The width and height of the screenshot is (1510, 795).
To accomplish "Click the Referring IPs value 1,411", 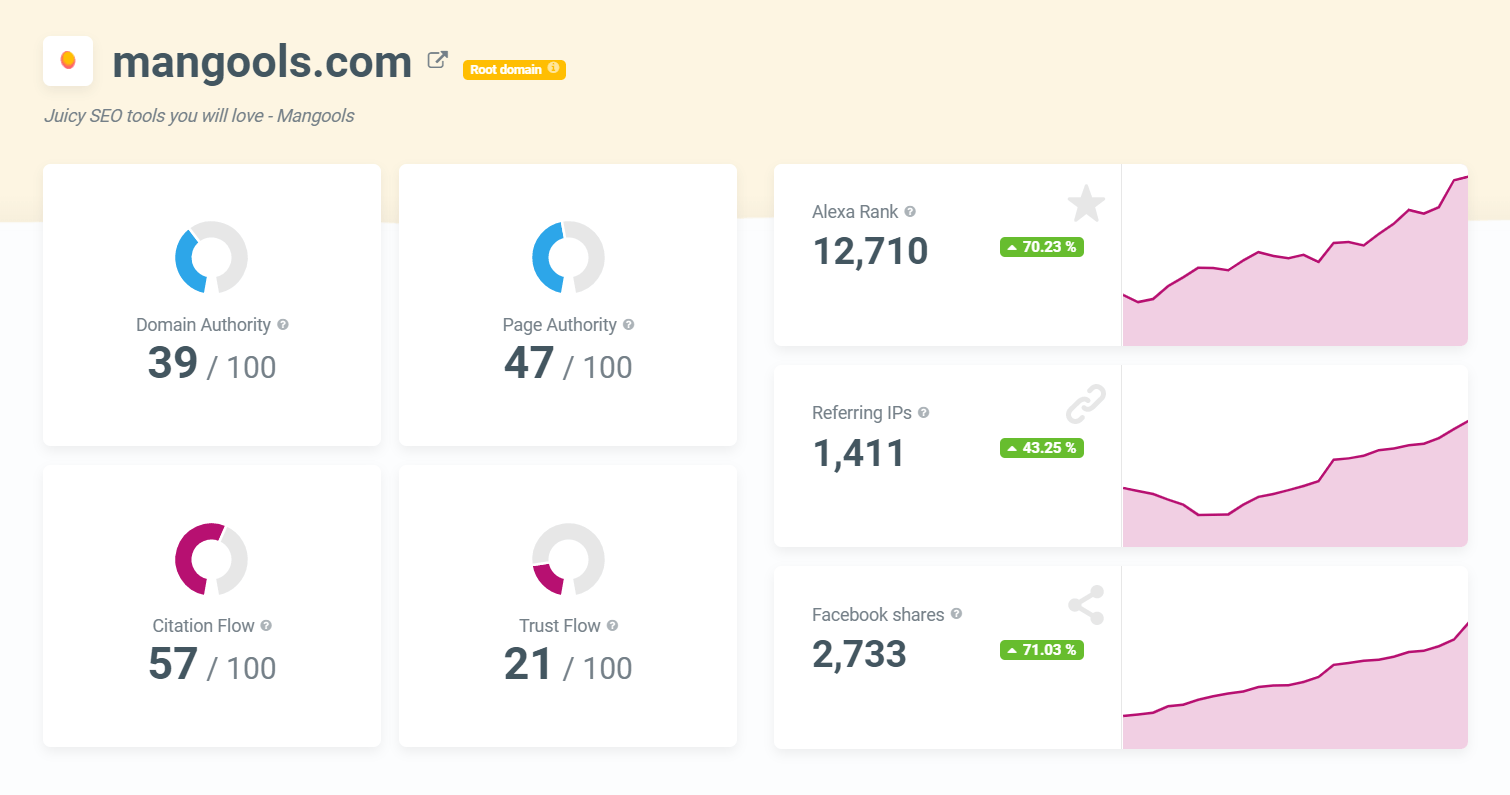I will [x=859, y=453].
